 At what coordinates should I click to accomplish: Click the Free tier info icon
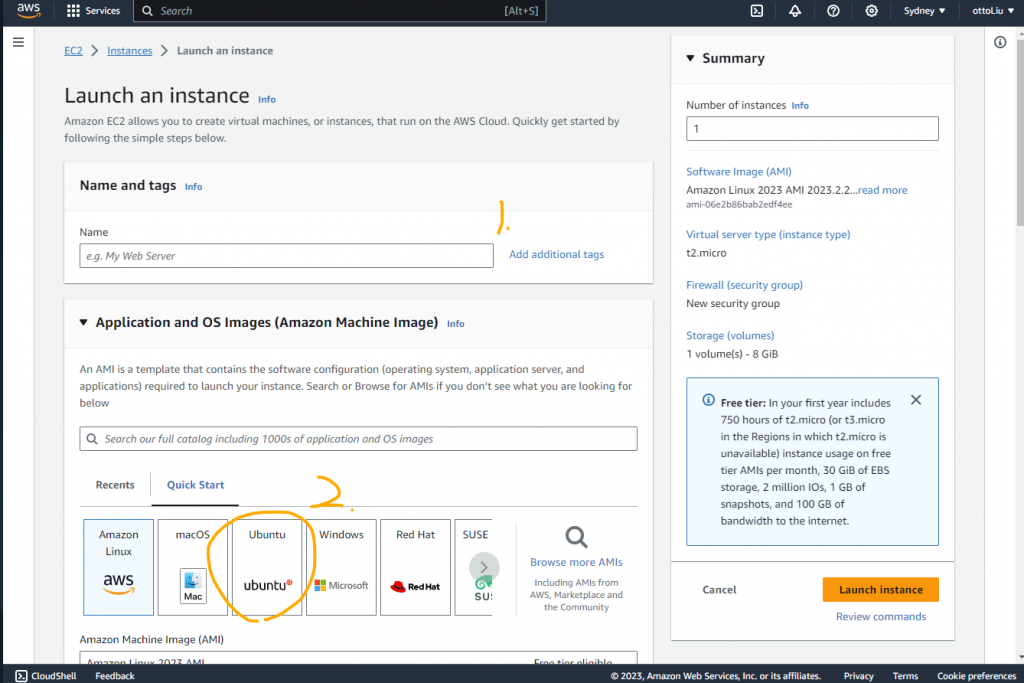pos(708,400)
